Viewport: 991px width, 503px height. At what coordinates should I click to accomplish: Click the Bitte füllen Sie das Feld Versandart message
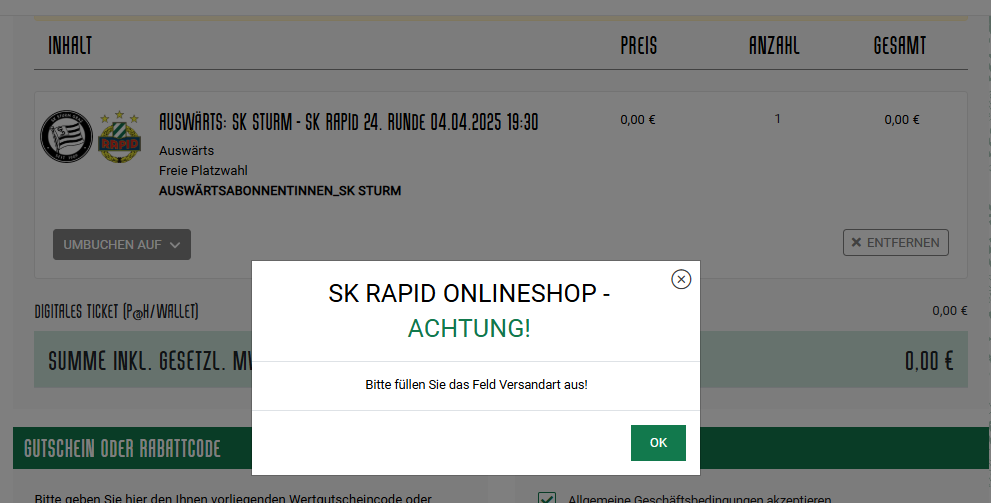tap(477, 384)
